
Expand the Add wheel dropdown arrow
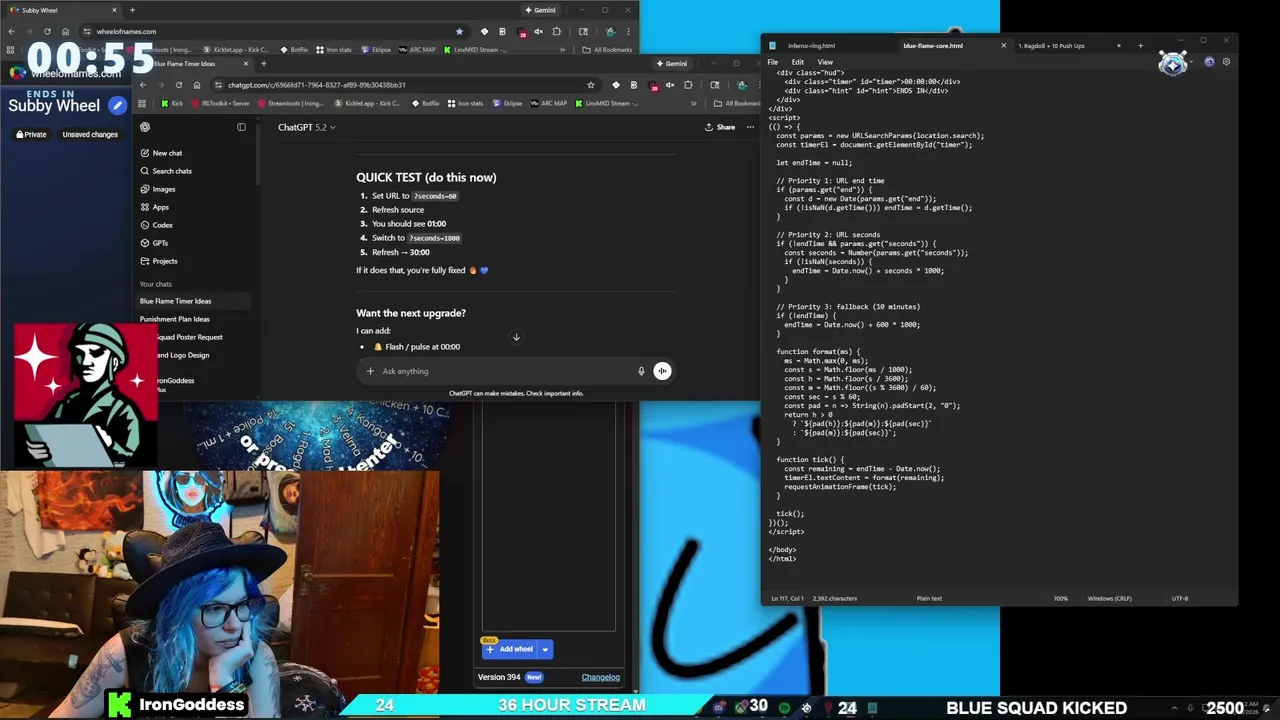pyautogui.click(x=545, y=649)
